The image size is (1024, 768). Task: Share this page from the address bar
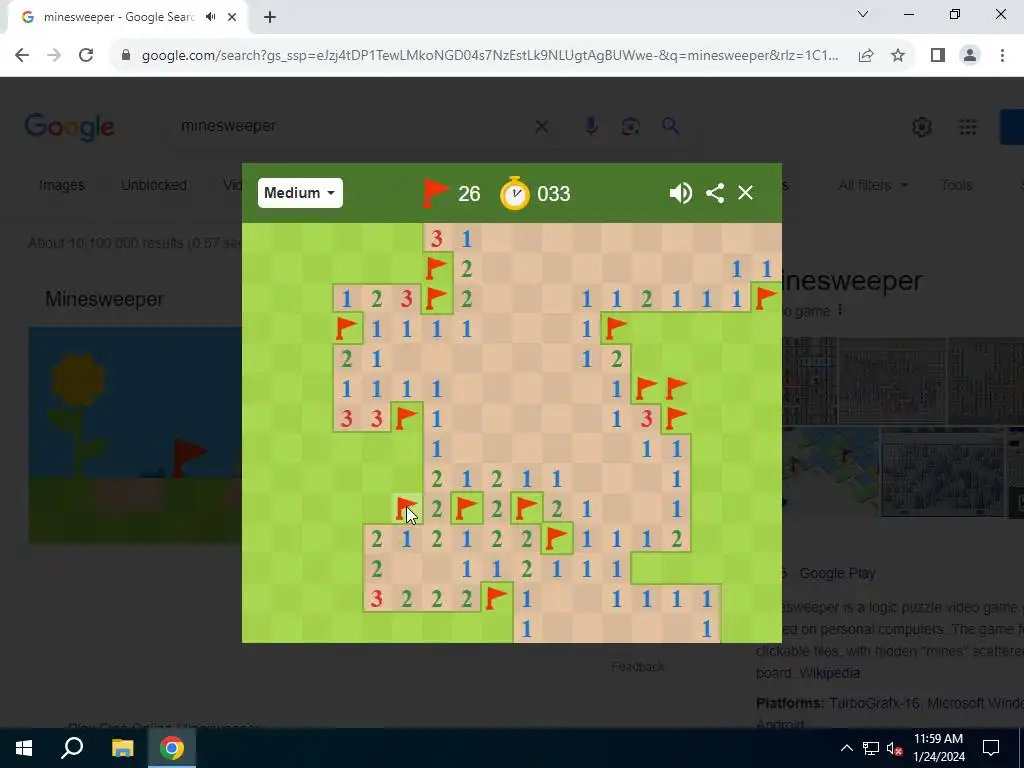pos(866,56)
